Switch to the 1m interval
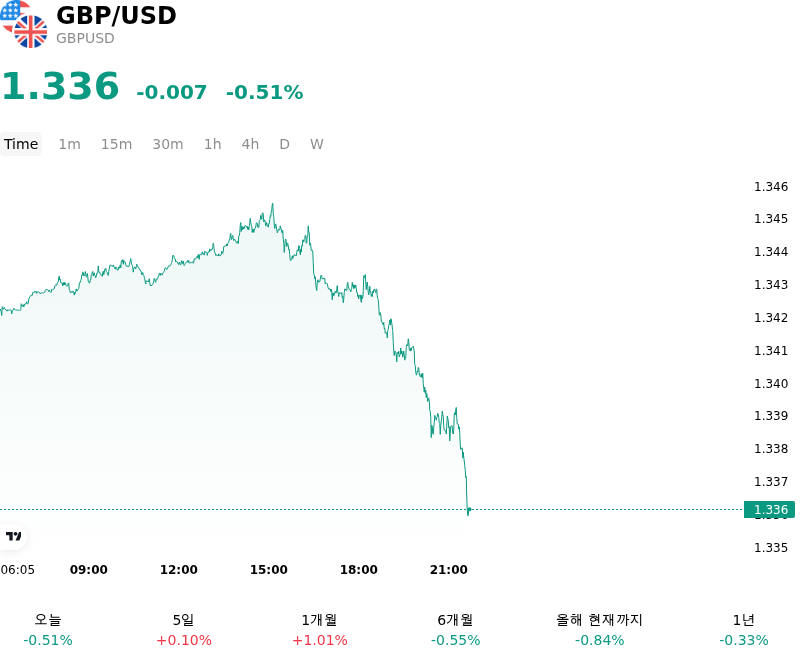 (69, 144)
